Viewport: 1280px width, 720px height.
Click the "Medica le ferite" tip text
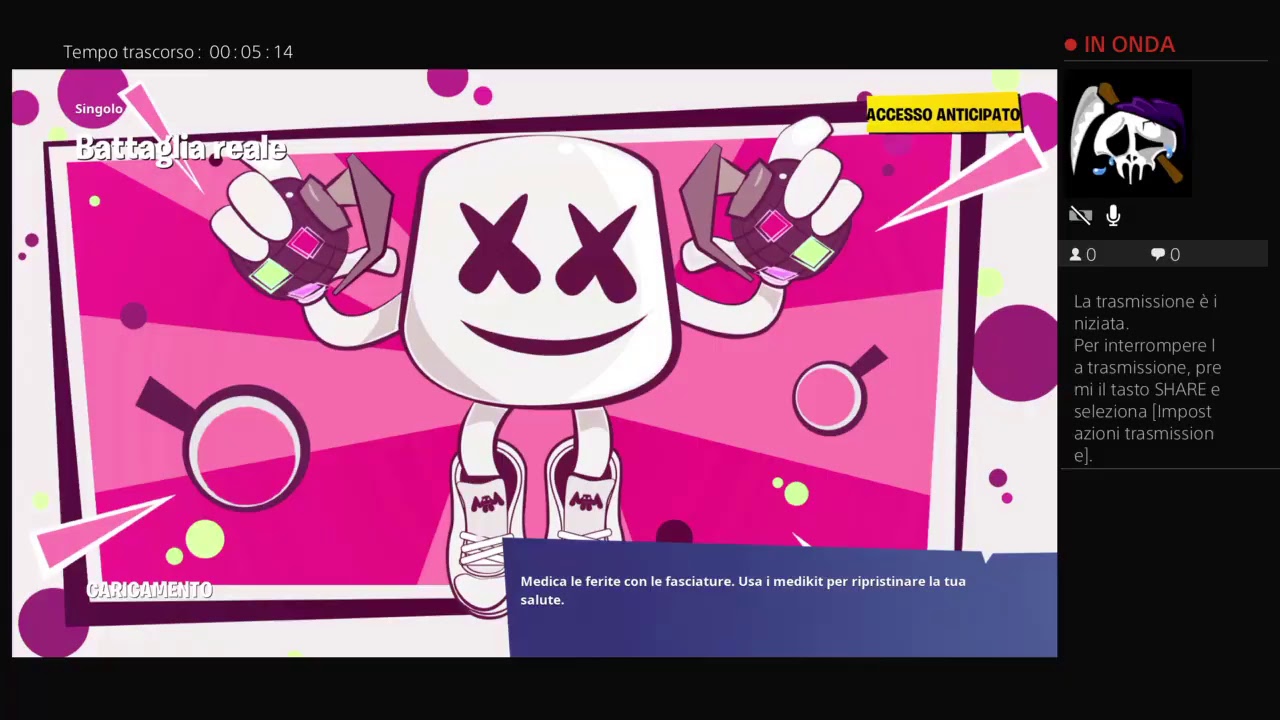tap(743, 590)
